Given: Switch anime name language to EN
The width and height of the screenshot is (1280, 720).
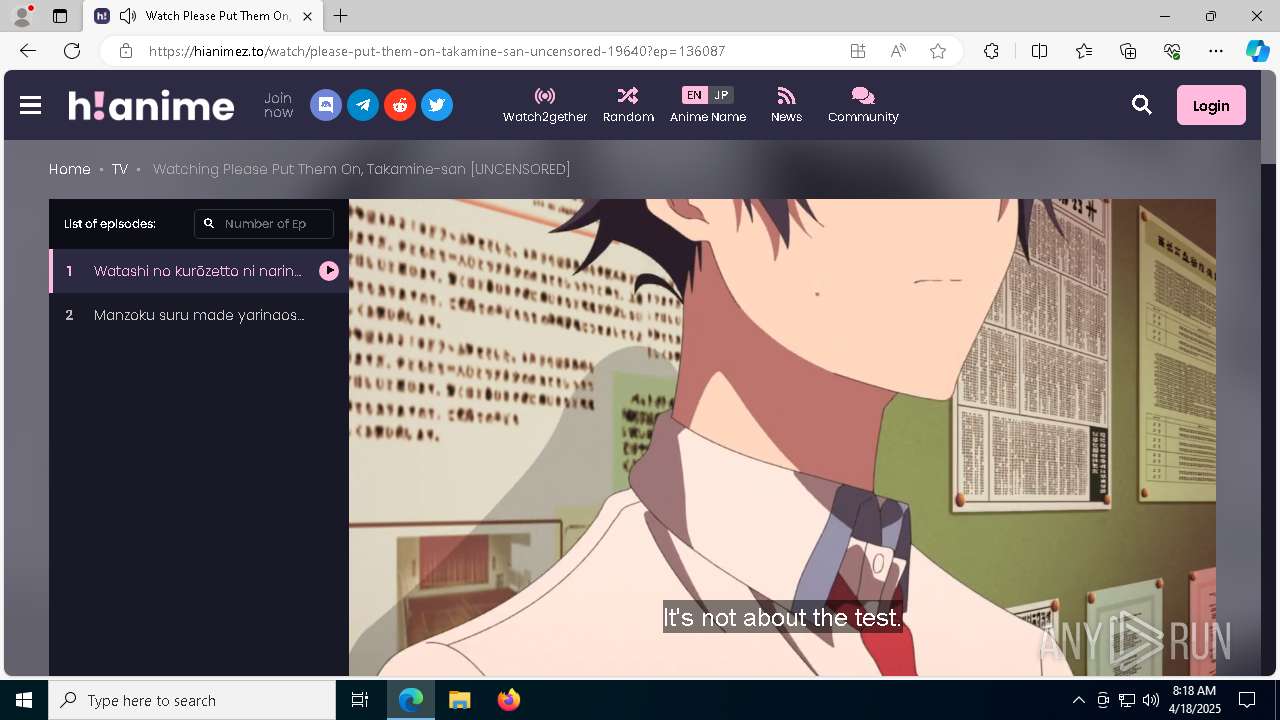Looking at the screenshot, I should [x=694, y=95].
